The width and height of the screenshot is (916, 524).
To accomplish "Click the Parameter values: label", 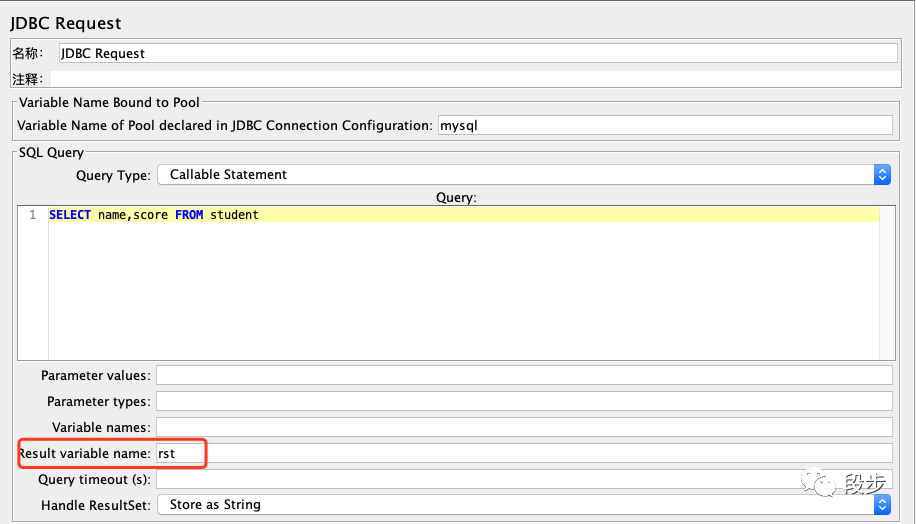I will coord(96,376).
